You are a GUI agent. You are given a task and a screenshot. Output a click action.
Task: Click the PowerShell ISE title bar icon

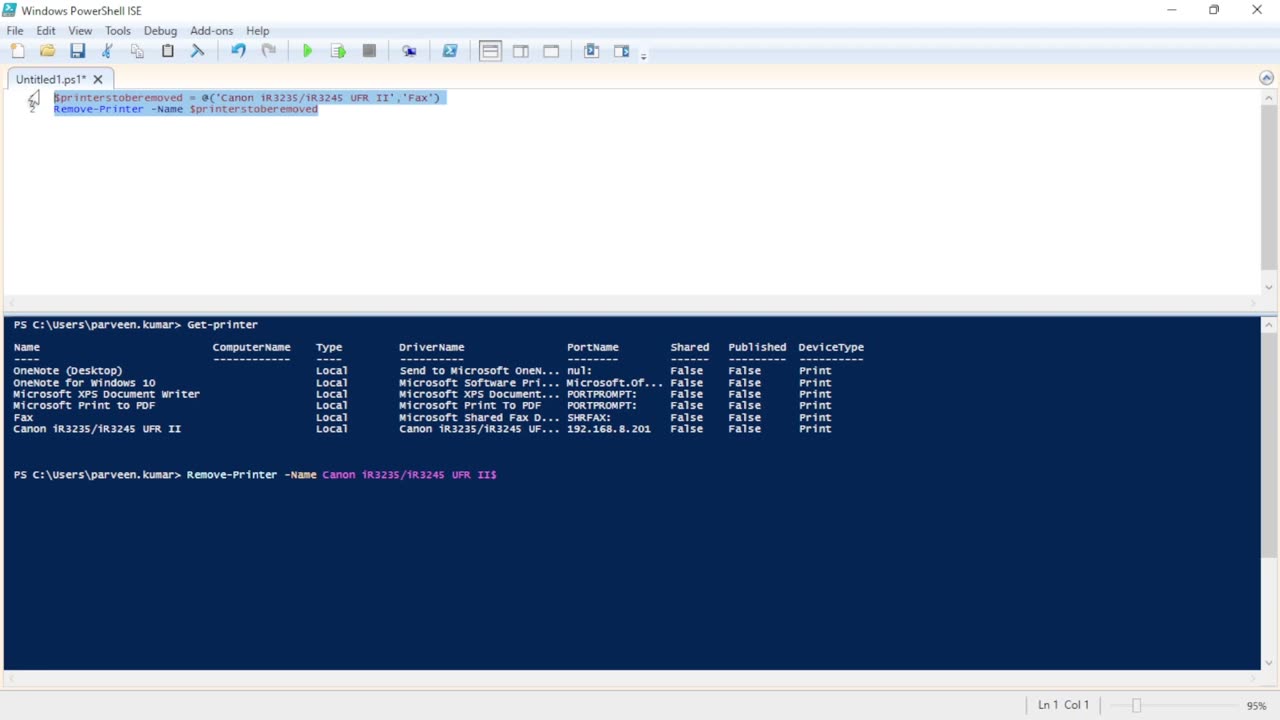click(x=9, y=10)
